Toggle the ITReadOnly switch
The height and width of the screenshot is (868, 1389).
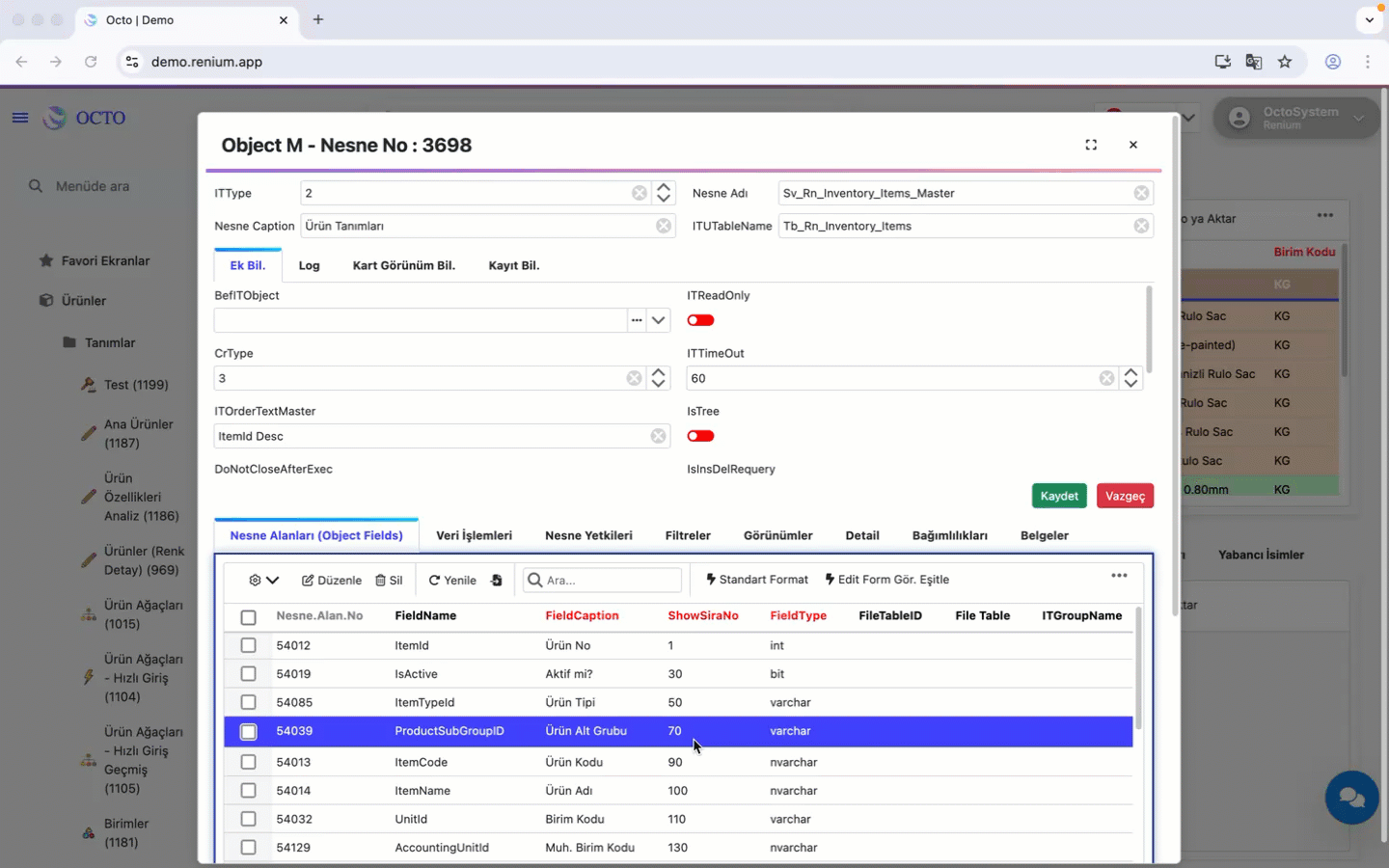pyautogui.click(x=700, y=320)
